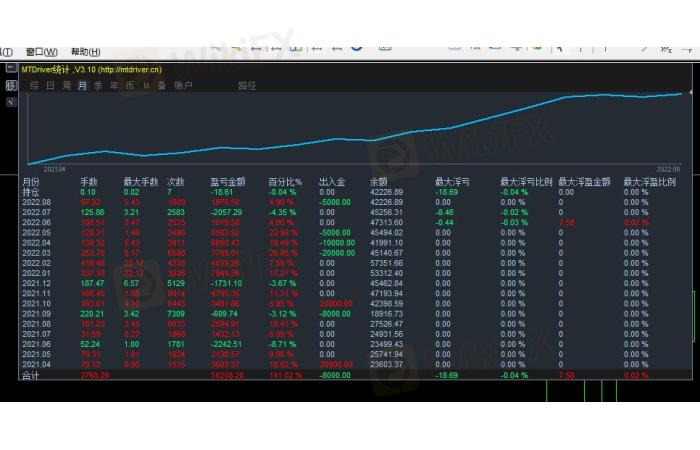Show the 年 yearly statistics tab
Viewport: 700px width, 450px height.
114,86
